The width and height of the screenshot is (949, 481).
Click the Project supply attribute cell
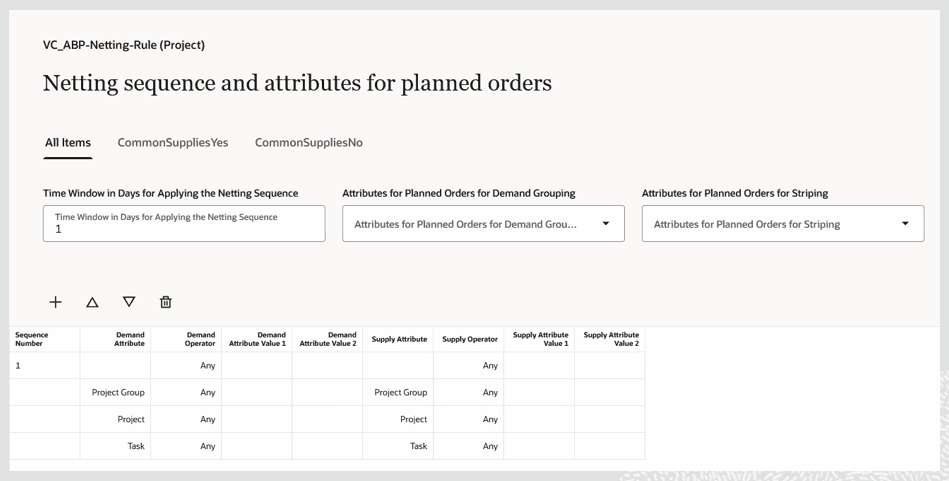coord(399,420)
